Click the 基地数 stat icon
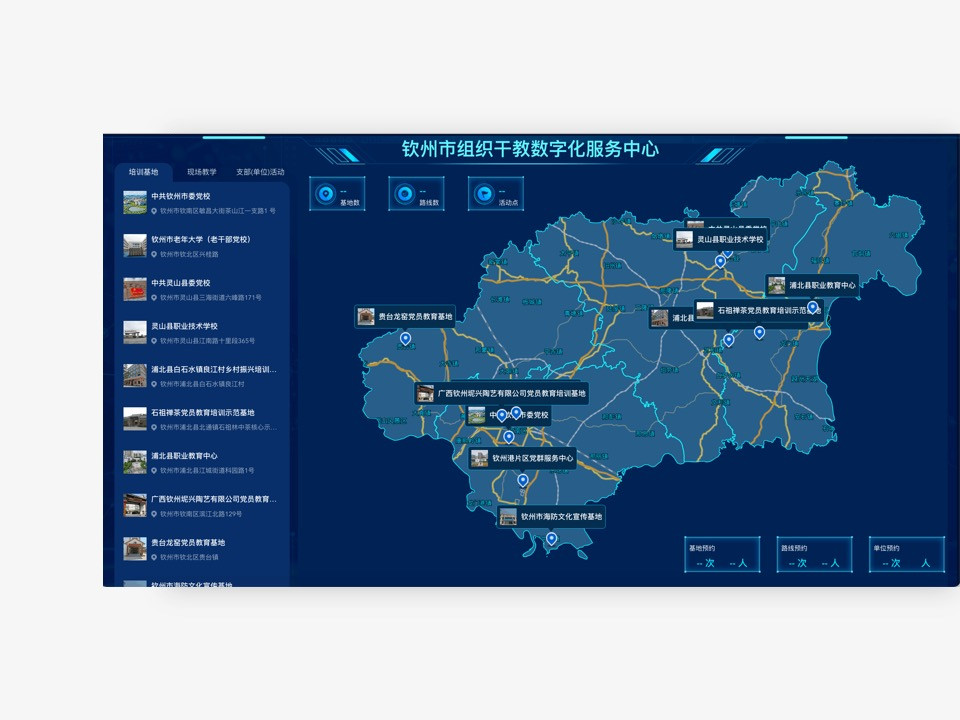Image resolution: width=960 pixels, height=720 pixels. (324, 193)
